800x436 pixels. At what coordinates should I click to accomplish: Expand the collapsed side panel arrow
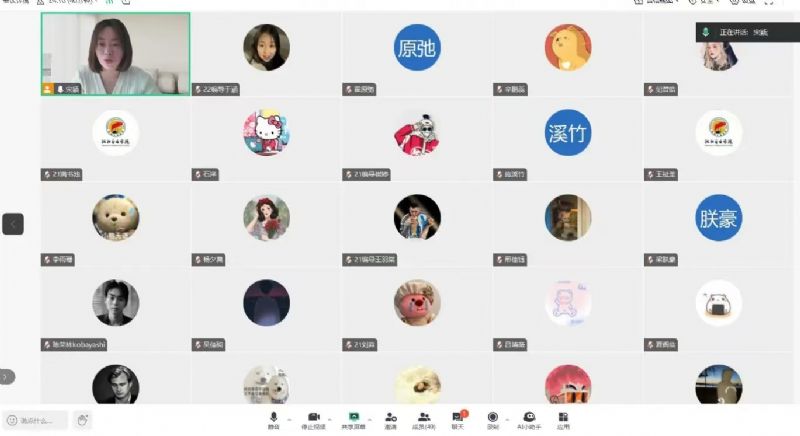[7, 377]
